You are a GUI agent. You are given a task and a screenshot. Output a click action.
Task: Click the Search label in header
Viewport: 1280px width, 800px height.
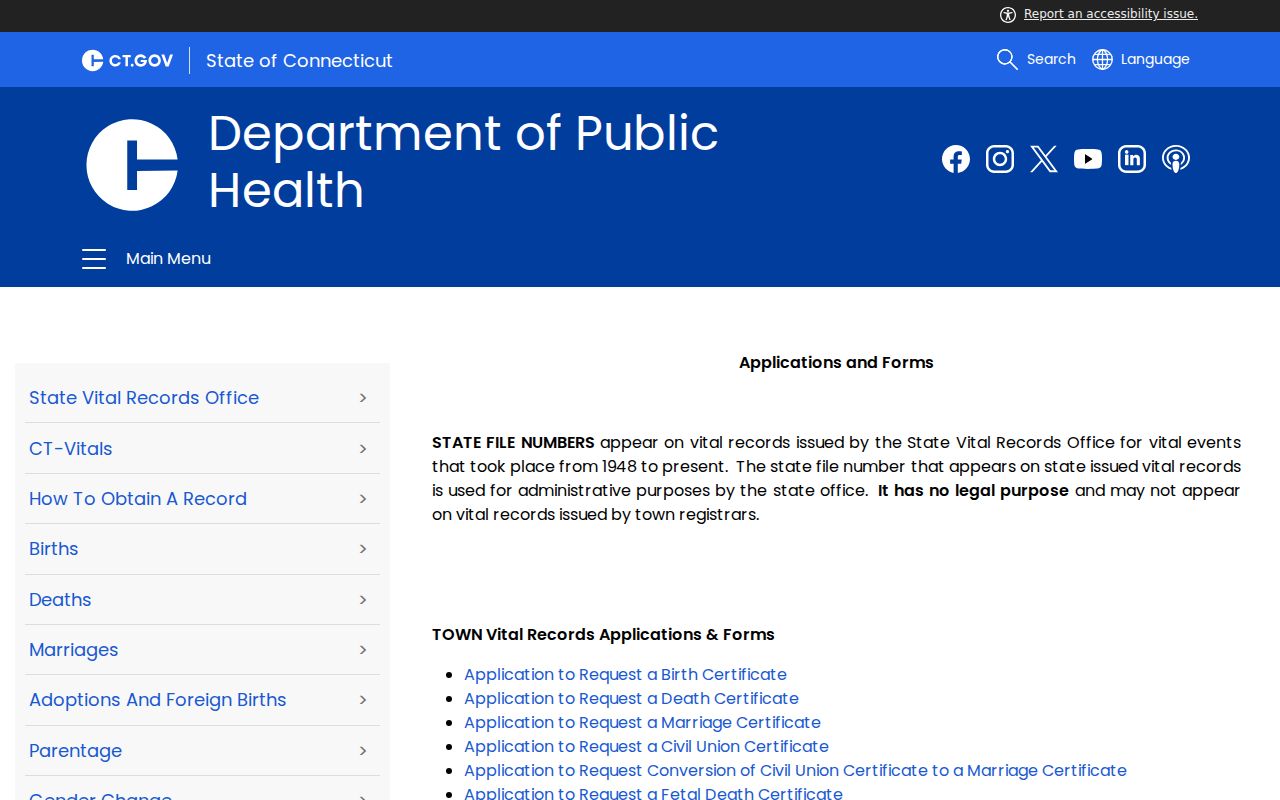[1051, 59]
